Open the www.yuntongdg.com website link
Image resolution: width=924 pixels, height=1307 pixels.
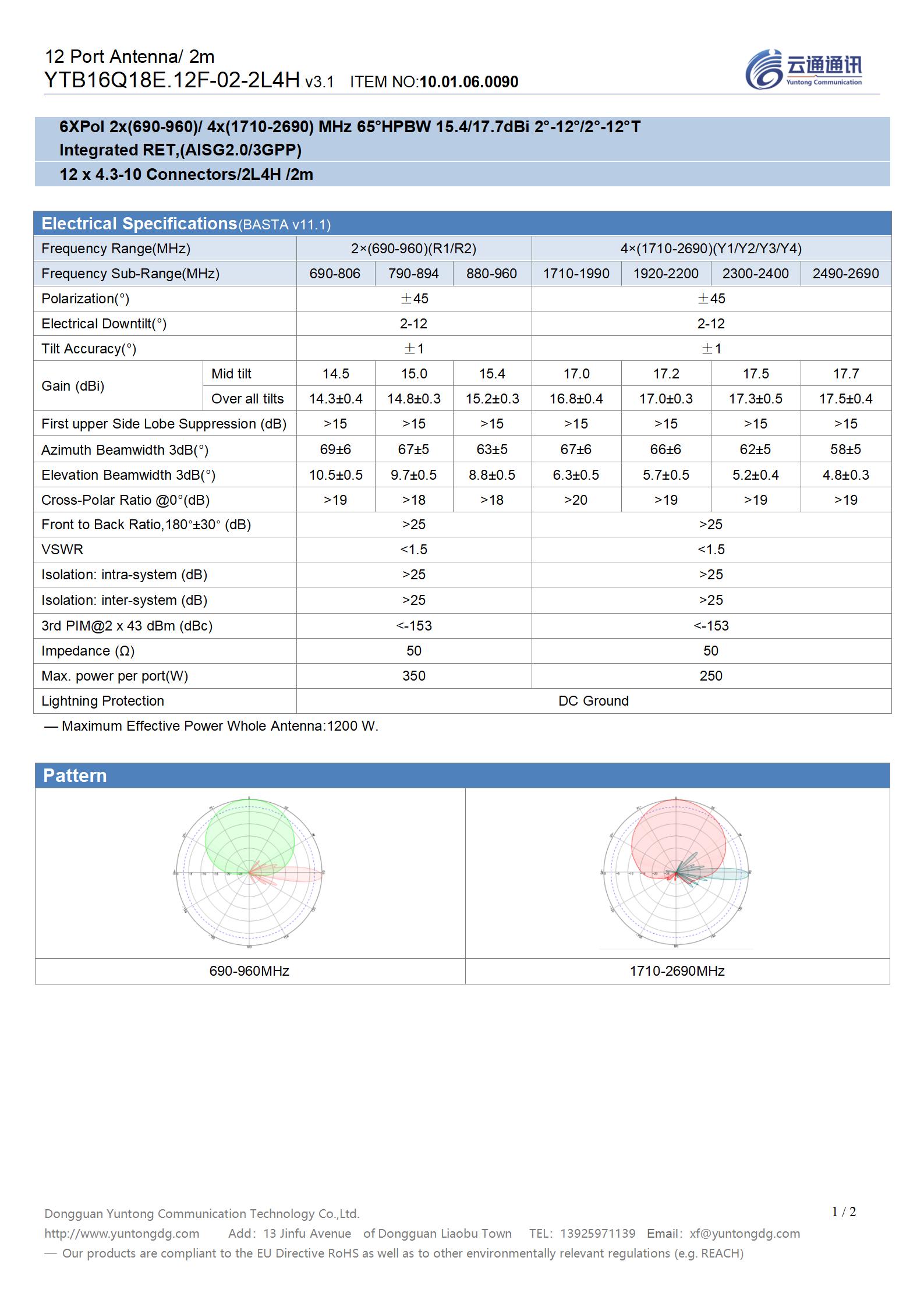pyautogui.click(x=122, y=1233)
